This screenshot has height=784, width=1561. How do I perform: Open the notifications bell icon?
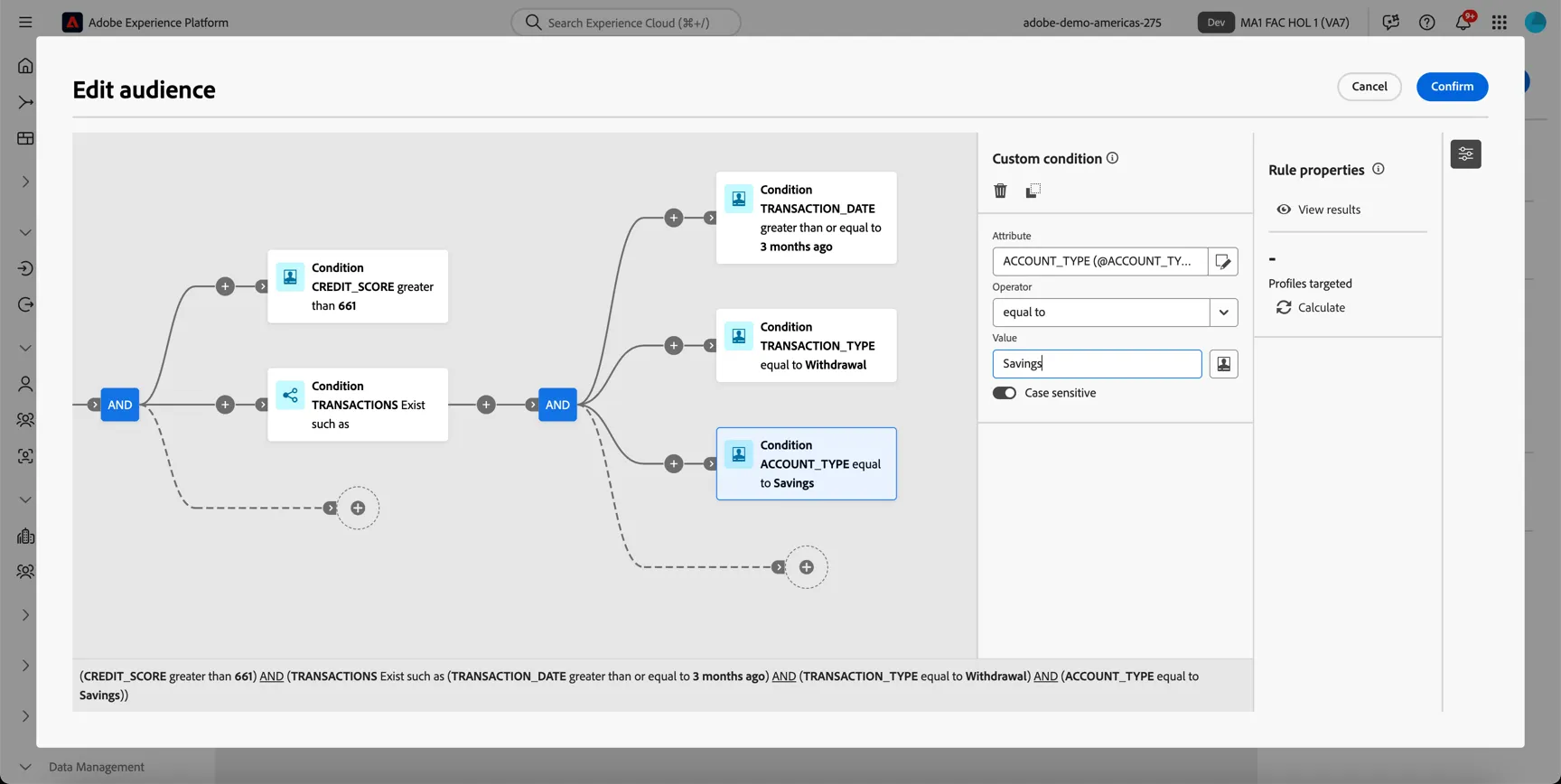pos(1463,22)
